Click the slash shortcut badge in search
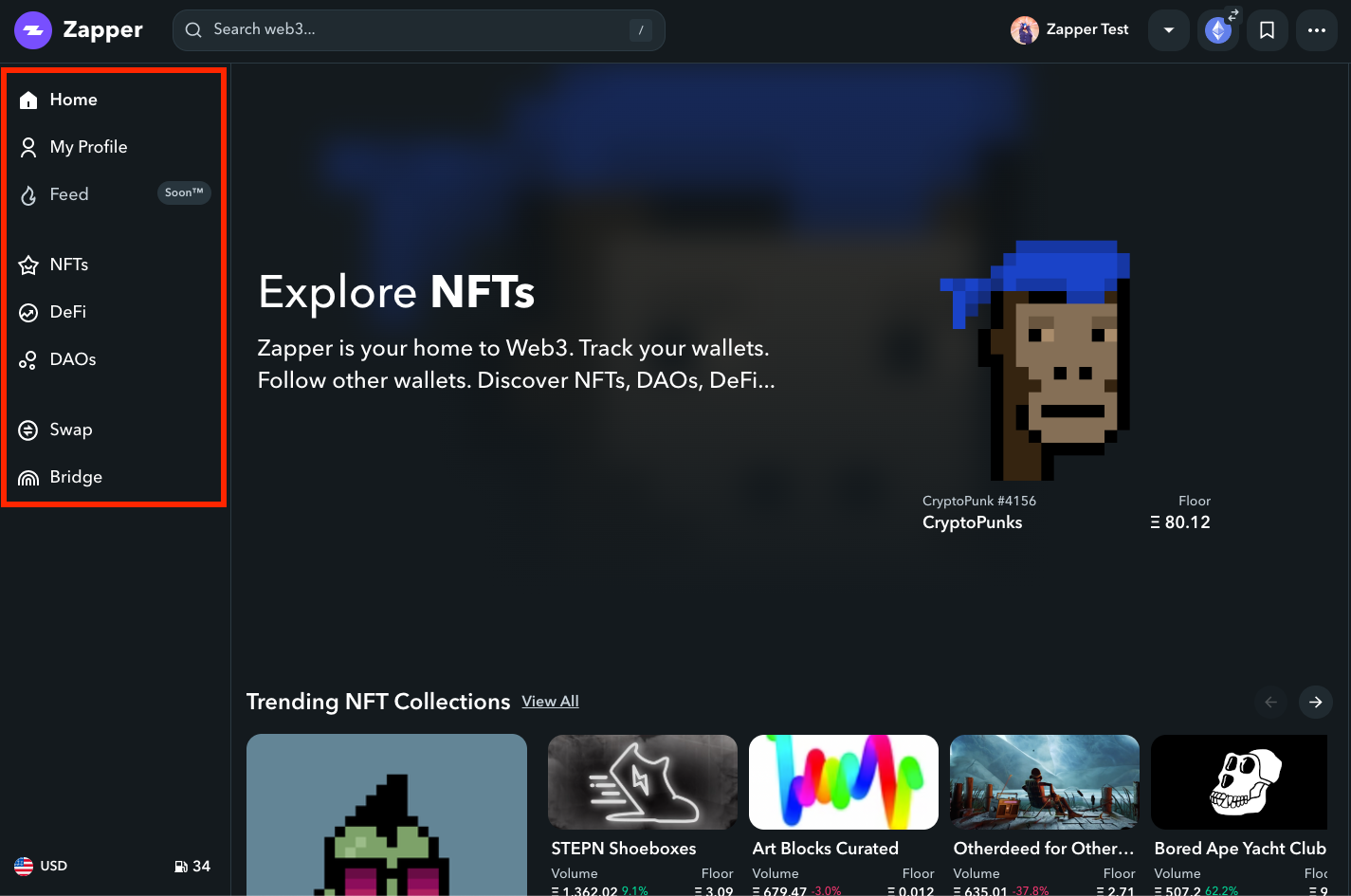This screenshot has width=1351, height=896. (641, 30)
